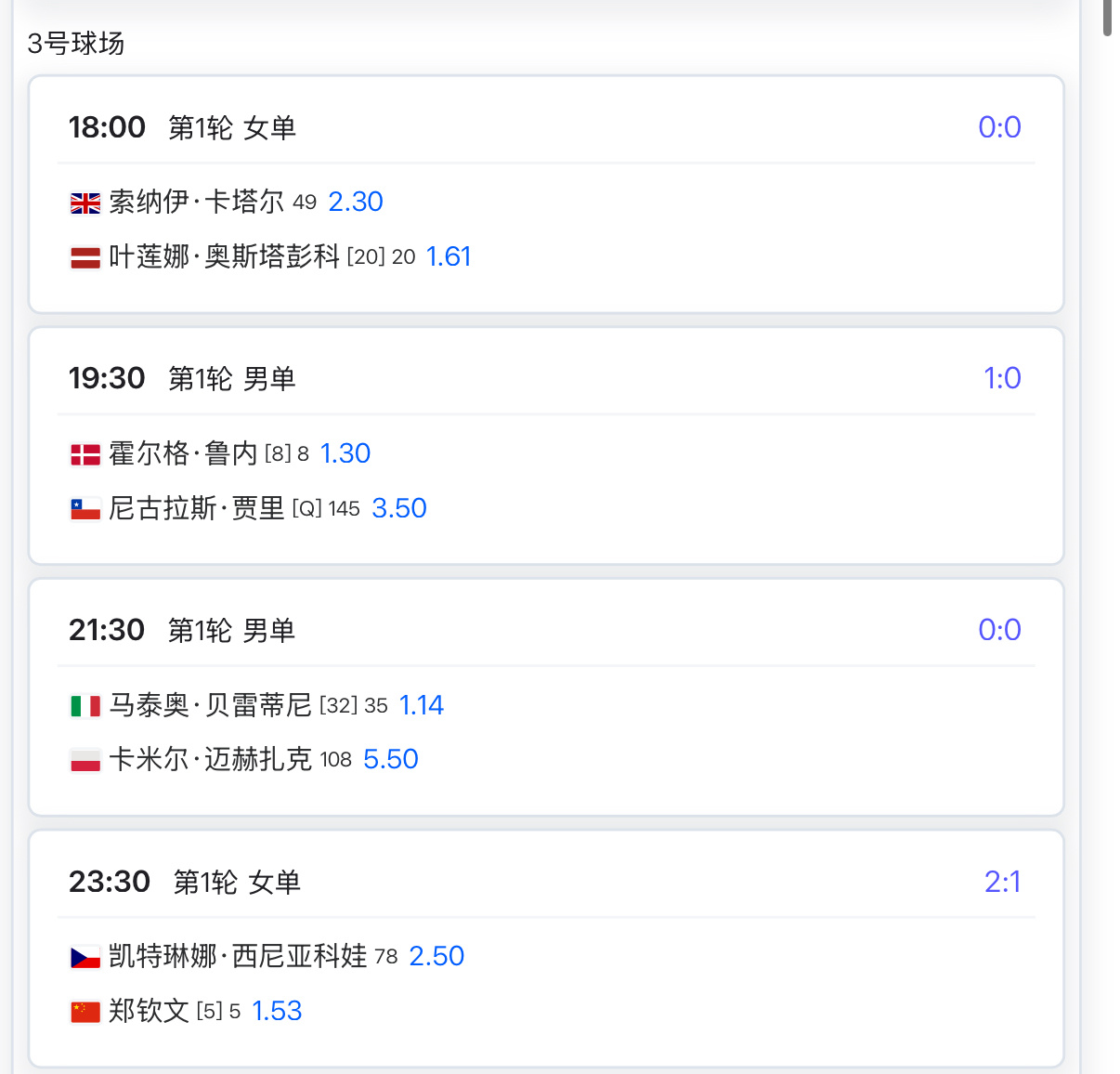Click the Czech flag beside 凯特琳娜·西尼亚科娃
Image resolution: width=1120 pixels, height=1074 pixels.
click(85, 957)
